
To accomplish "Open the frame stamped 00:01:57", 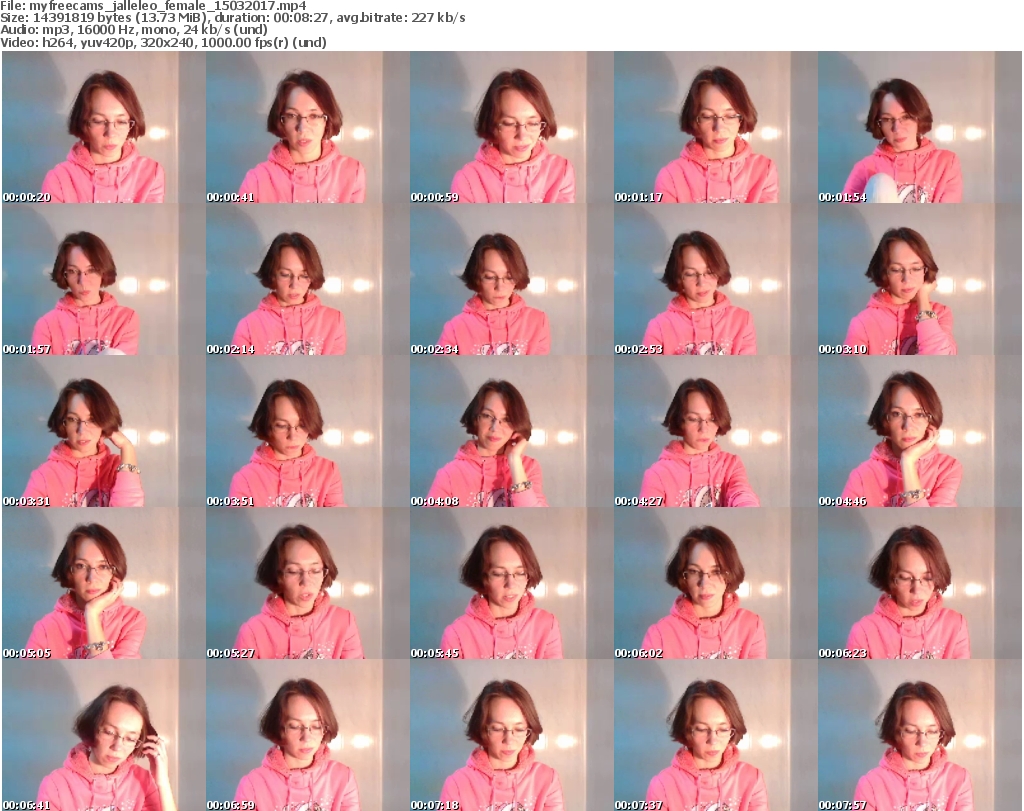I will 104,279.
